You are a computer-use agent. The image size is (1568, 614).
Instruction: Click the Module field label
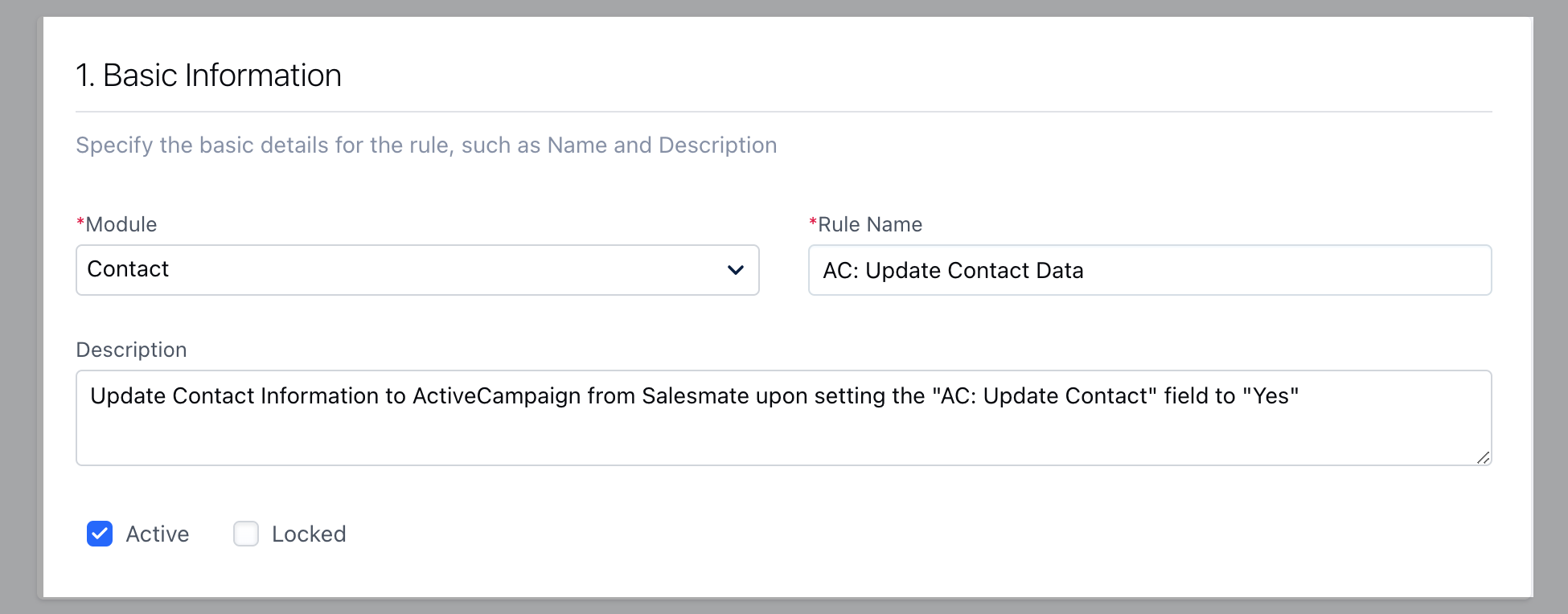[x=117, y=224]
